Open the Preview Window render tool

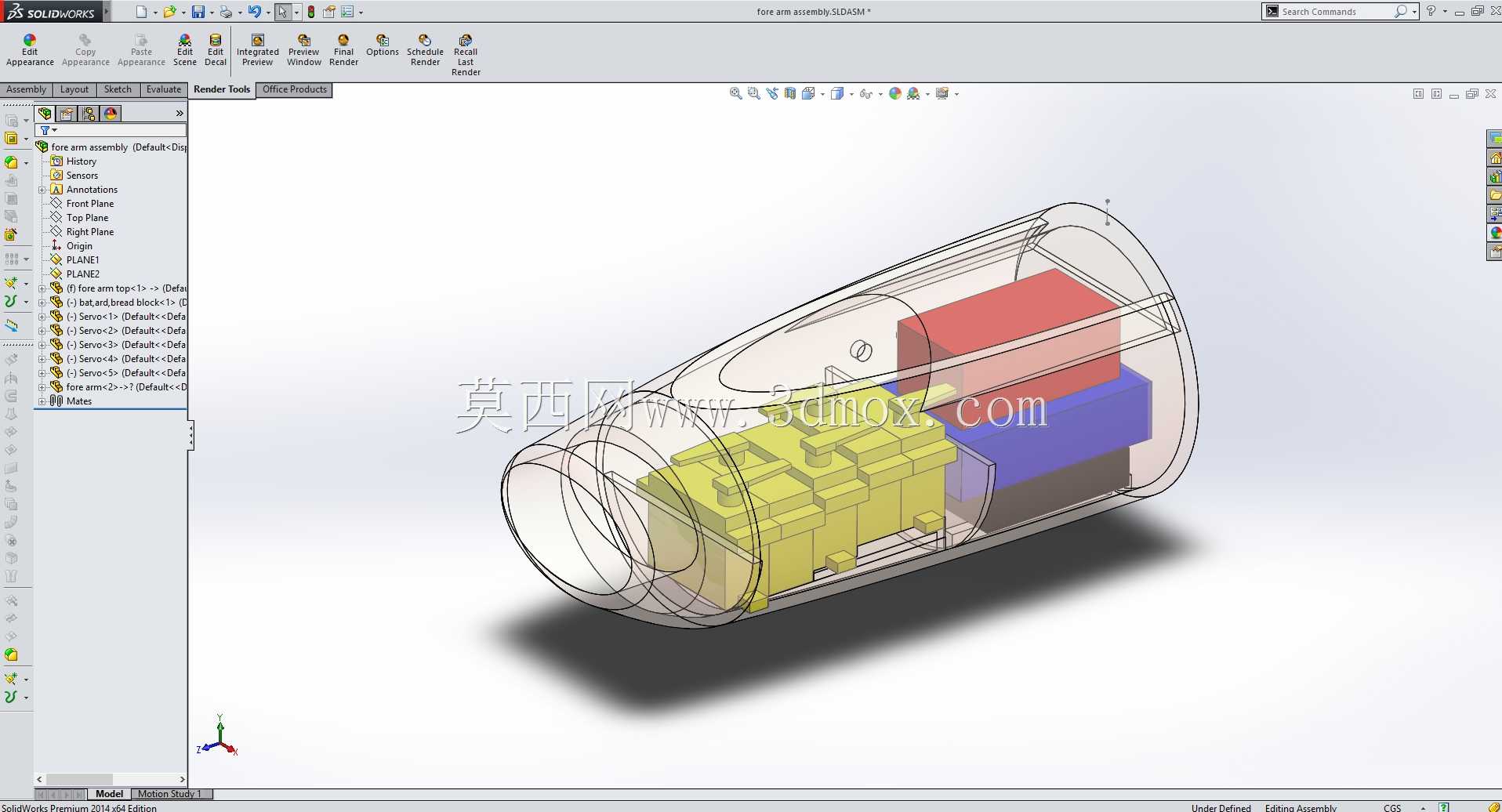304,50
